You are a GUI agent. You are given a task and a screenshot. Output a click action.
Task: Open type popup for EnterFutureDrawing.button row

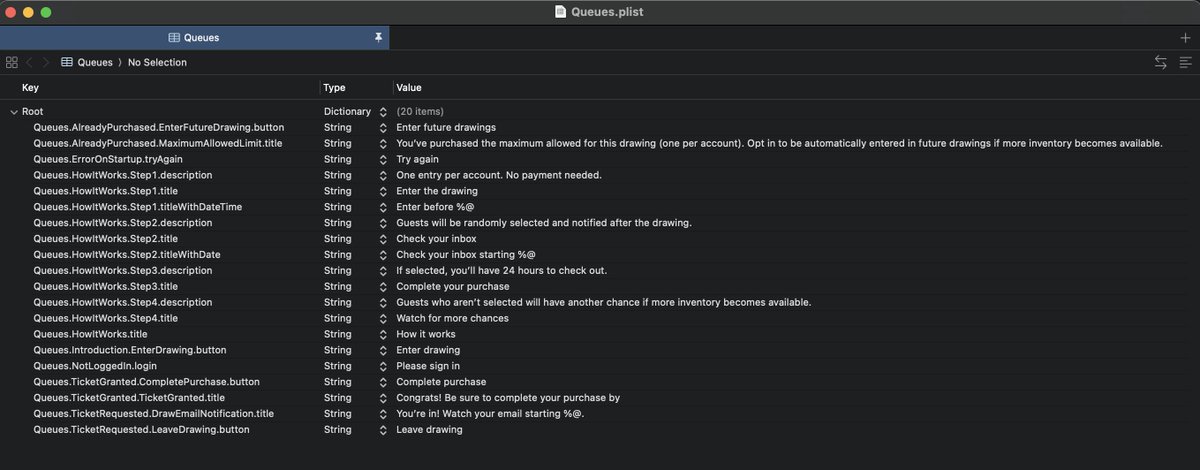pos(382,127)
